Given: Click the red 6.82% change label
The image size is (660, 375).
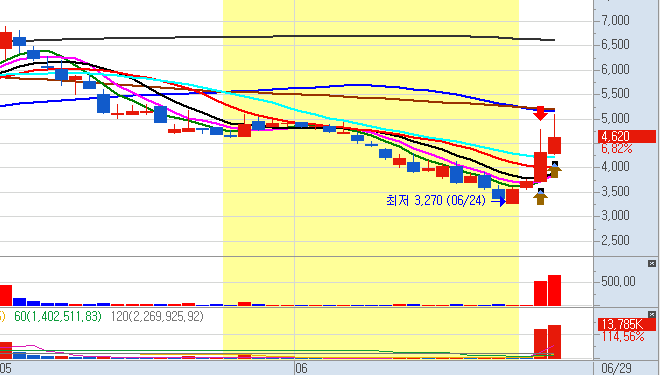Looking at the screenshot, I should pos(617,149).
